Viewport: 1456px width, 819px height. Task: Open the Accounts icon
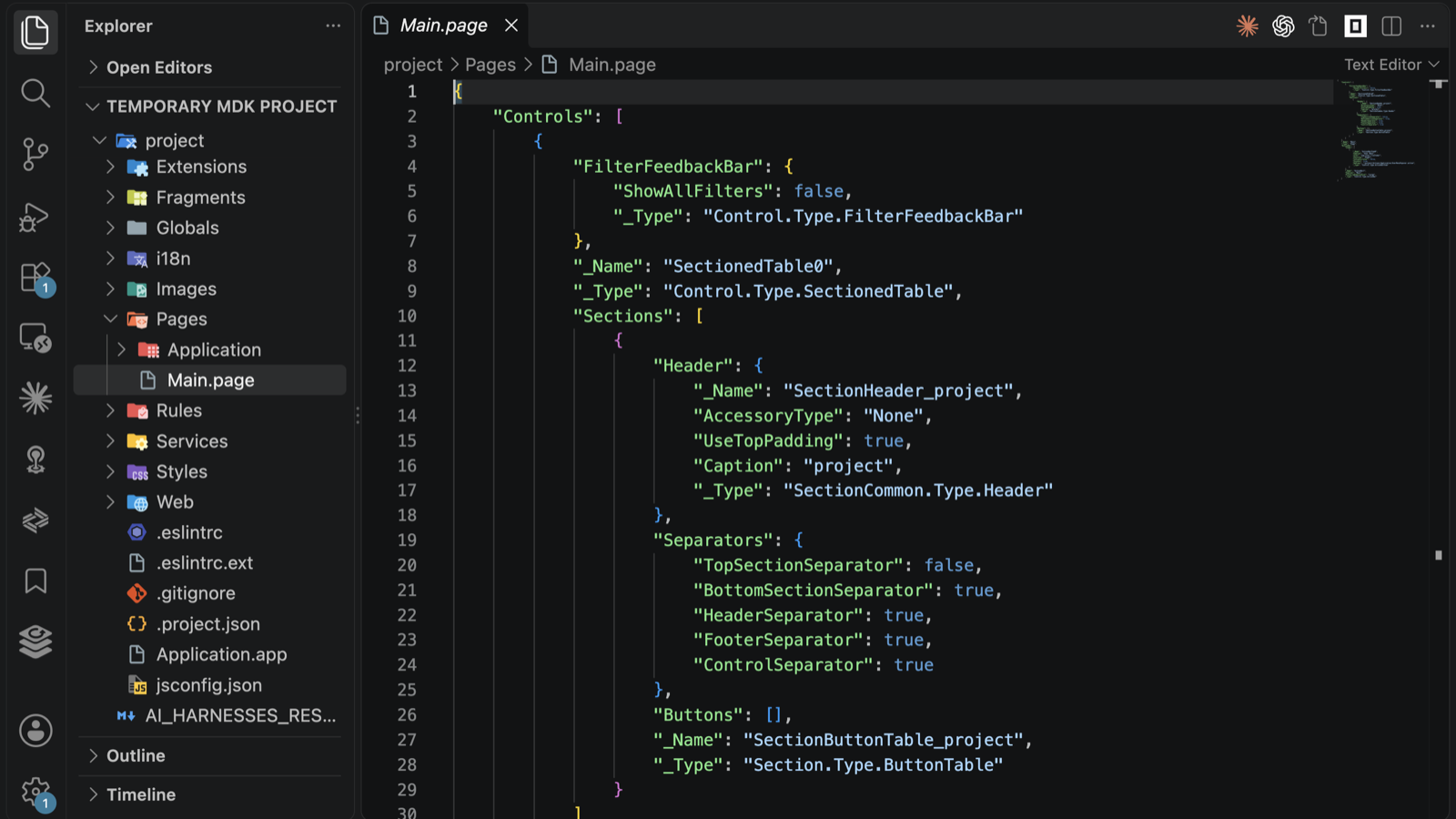pyautogui.click(x=35, y=730)
